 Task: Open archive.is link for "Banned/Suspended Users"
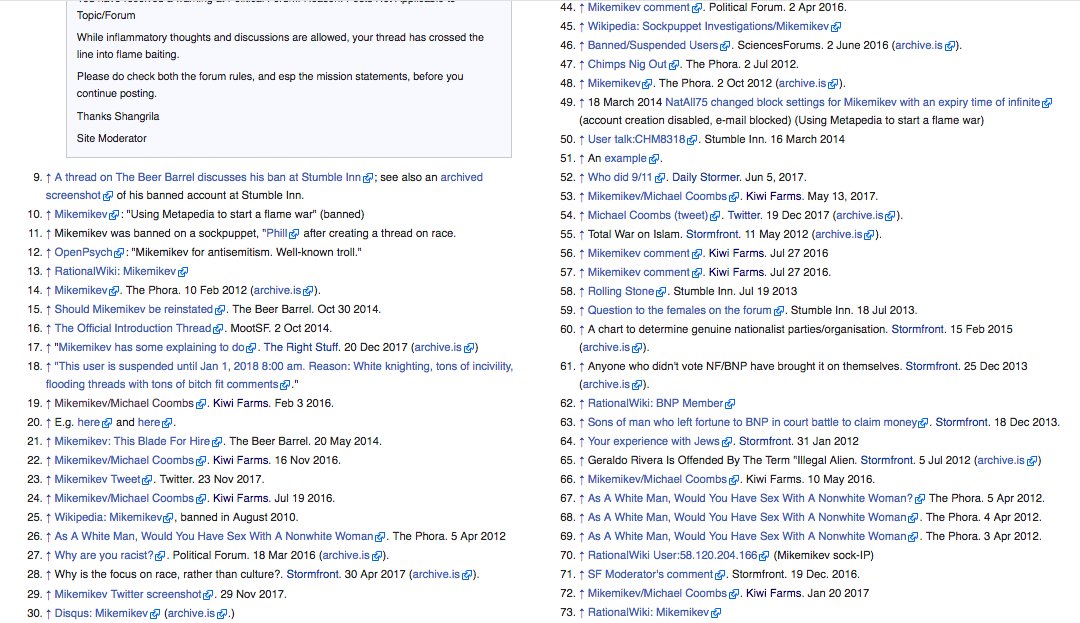(x=919, y=45)
